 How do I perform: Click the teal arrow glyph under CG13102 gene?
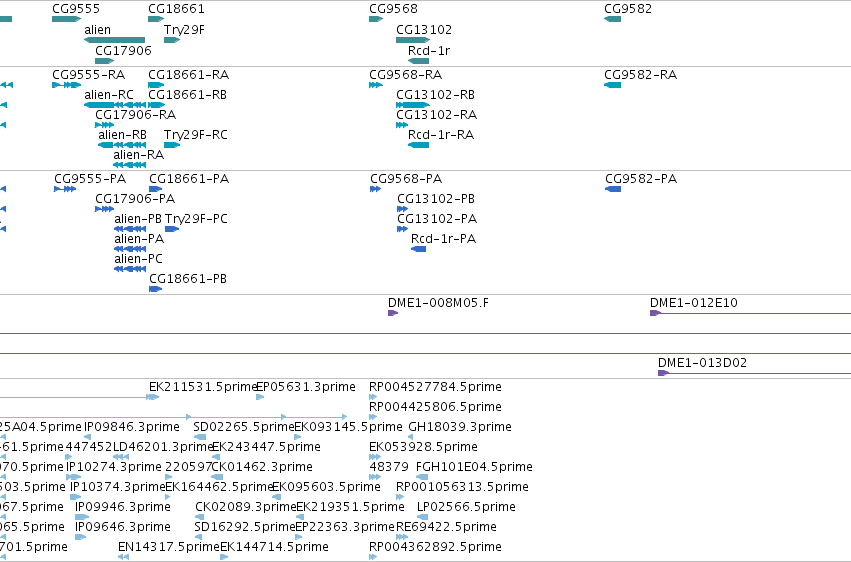(413, 40)
